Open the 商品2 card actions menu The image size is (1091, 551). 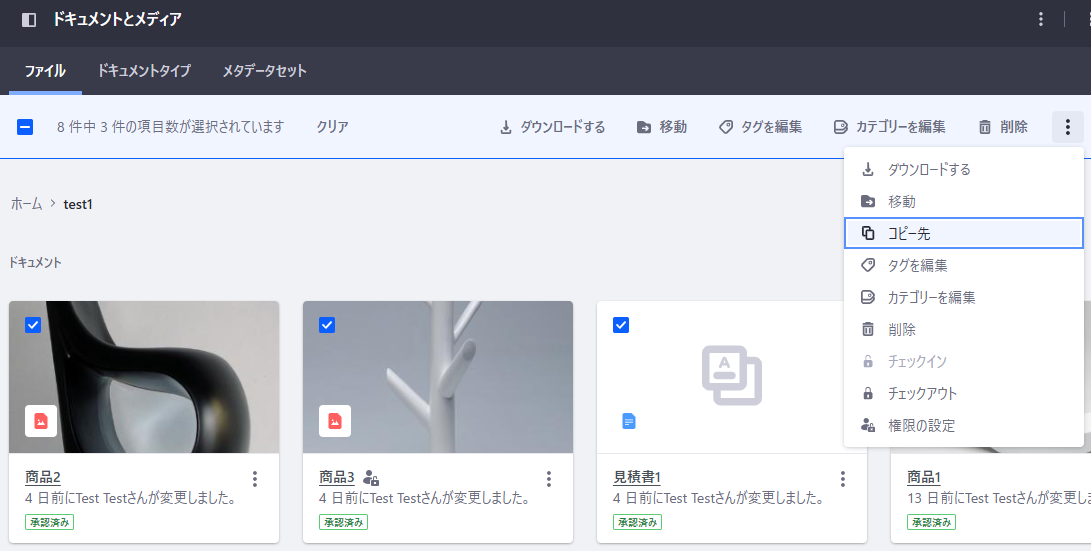255,479
